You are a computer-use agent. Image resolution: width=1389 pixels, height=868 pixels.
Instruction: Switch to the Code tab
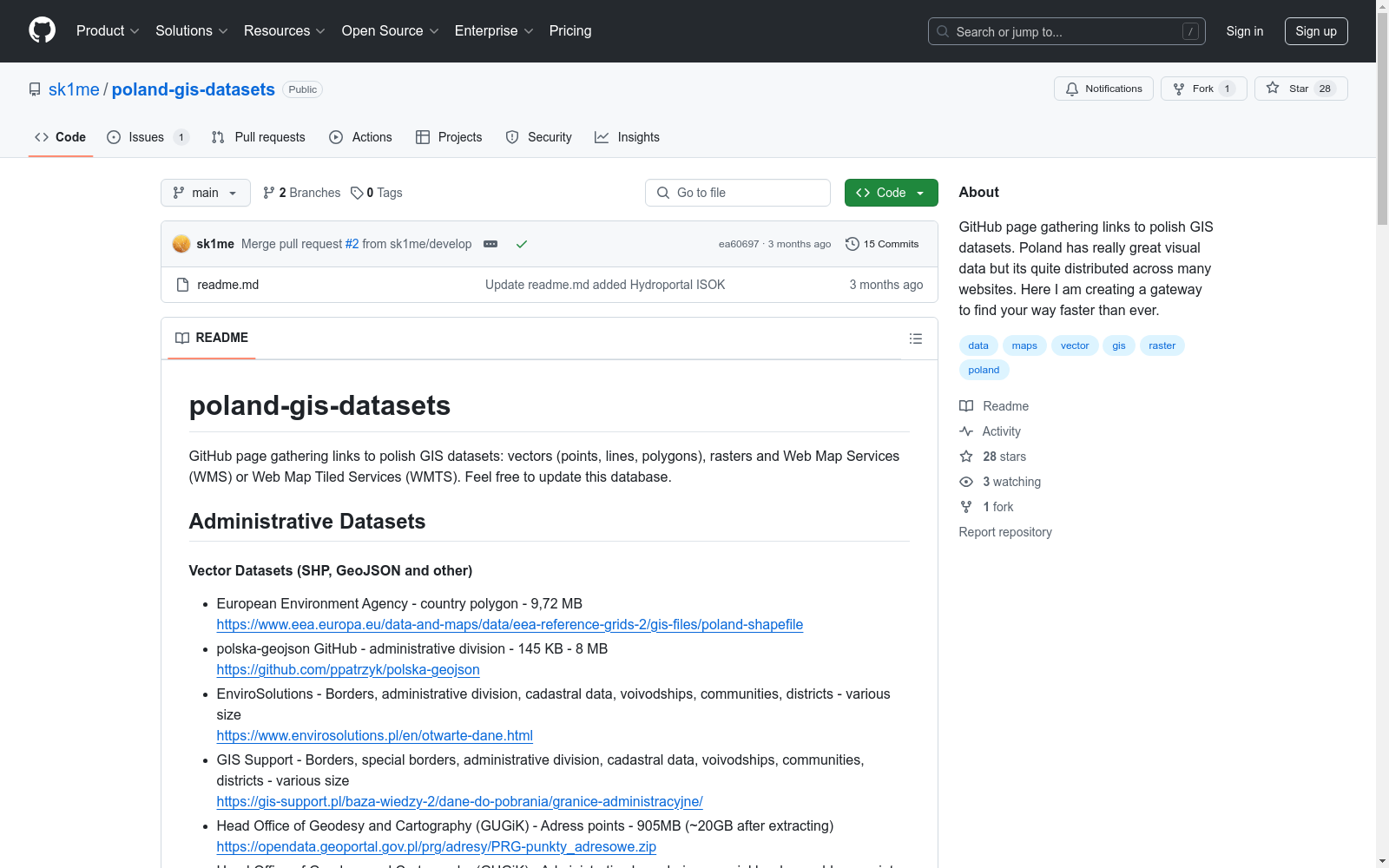coord(61,137)
